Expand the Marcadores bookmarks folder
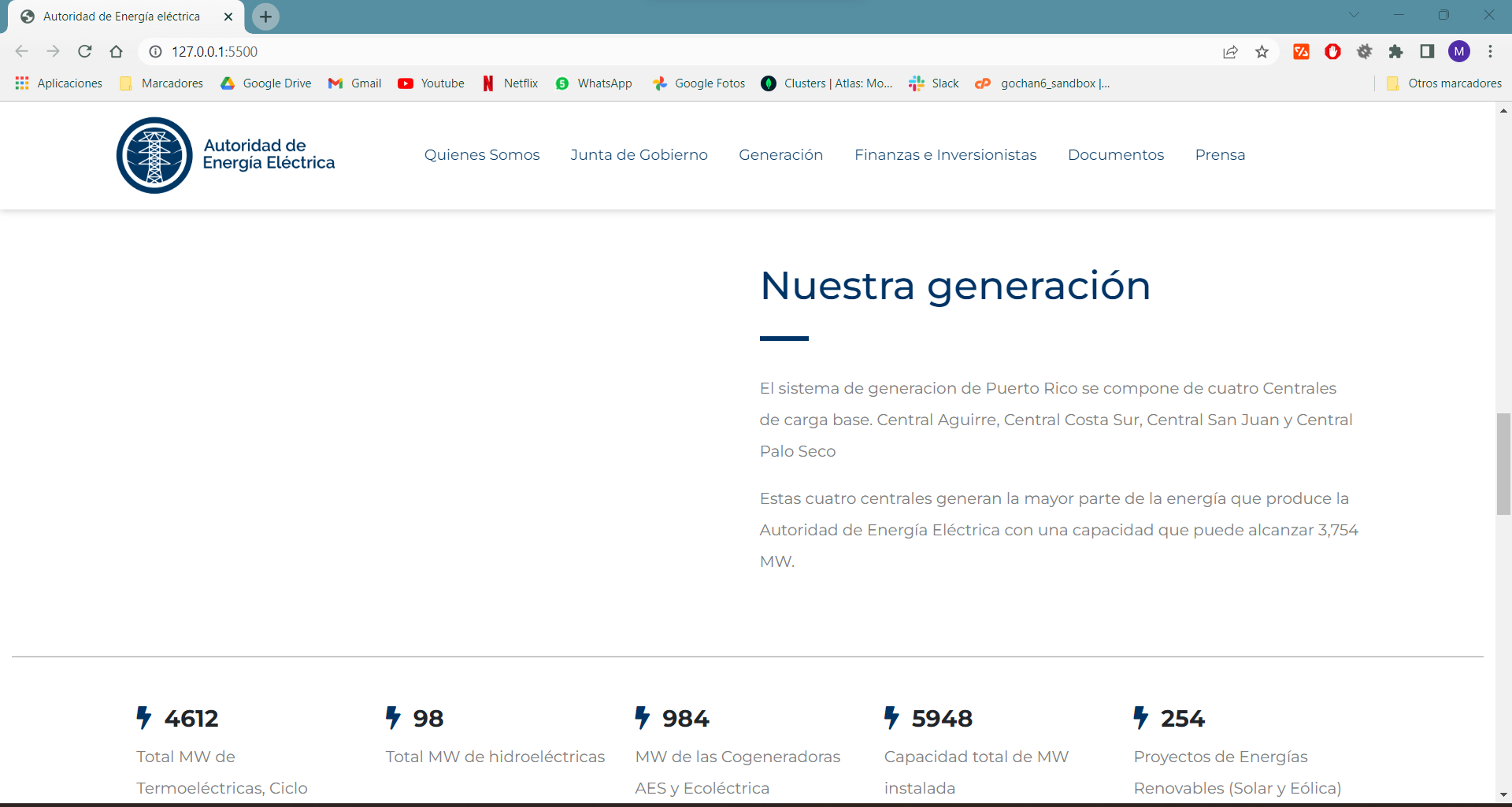The width and height of the screenshot is (1512, 807). click(x=161, y=83)
